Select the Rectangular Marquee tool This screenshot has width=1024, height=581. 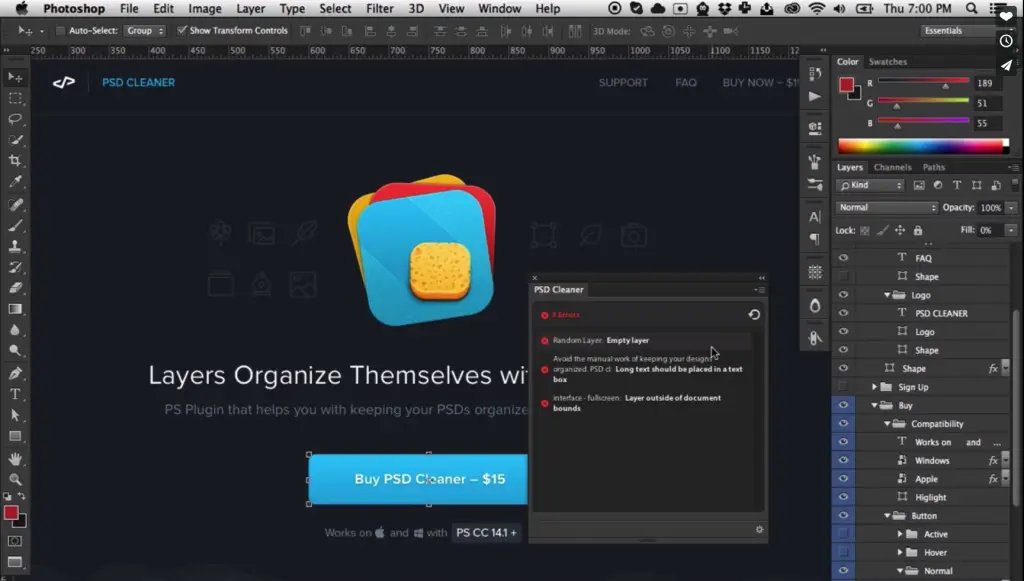[x=15, y=99]
